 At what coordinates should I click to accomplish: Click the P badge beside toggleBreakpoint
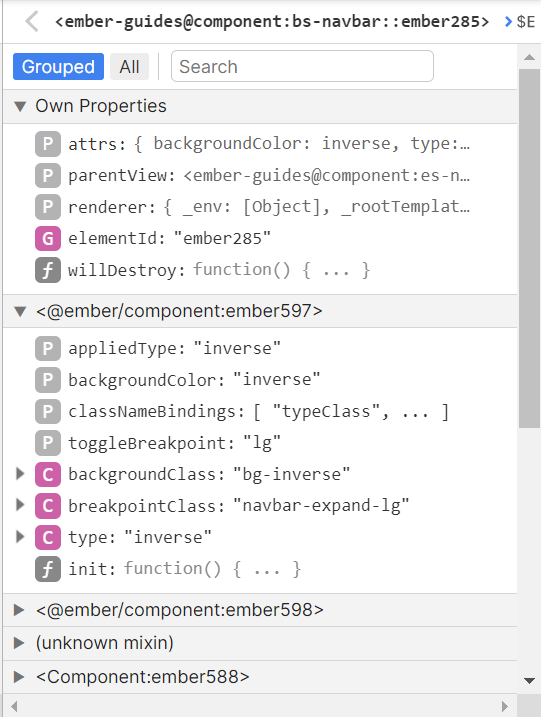[48, 443]
